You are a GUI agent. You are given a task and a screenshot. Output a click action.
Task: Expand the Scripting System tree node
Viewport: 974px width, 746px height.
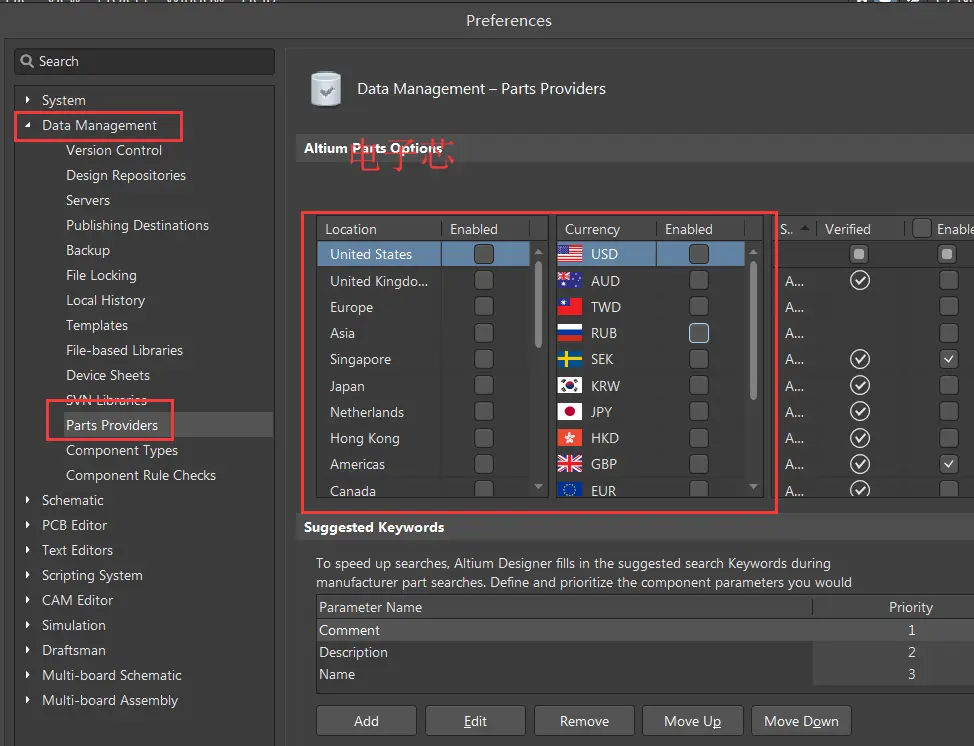point(27,575)
